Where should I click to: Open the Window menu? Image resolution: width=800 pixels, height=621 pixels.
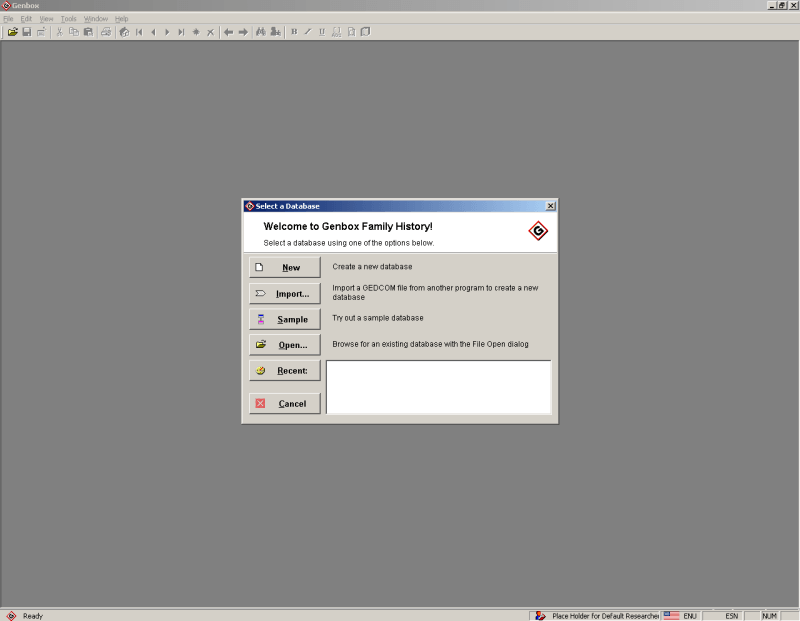click(96, 18)
